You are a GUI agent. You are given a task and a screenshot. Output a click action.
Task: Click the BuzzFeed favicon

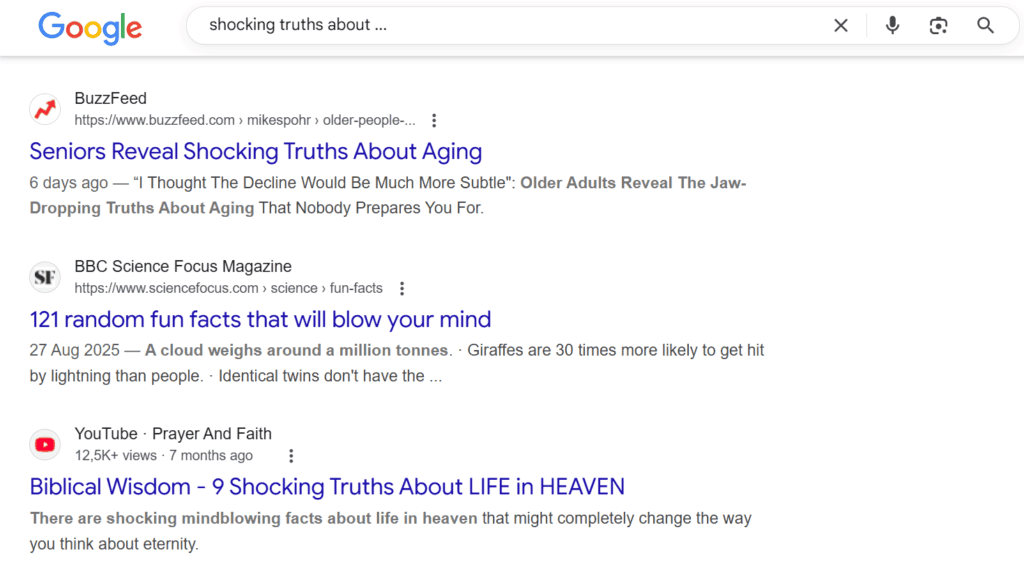45,109
